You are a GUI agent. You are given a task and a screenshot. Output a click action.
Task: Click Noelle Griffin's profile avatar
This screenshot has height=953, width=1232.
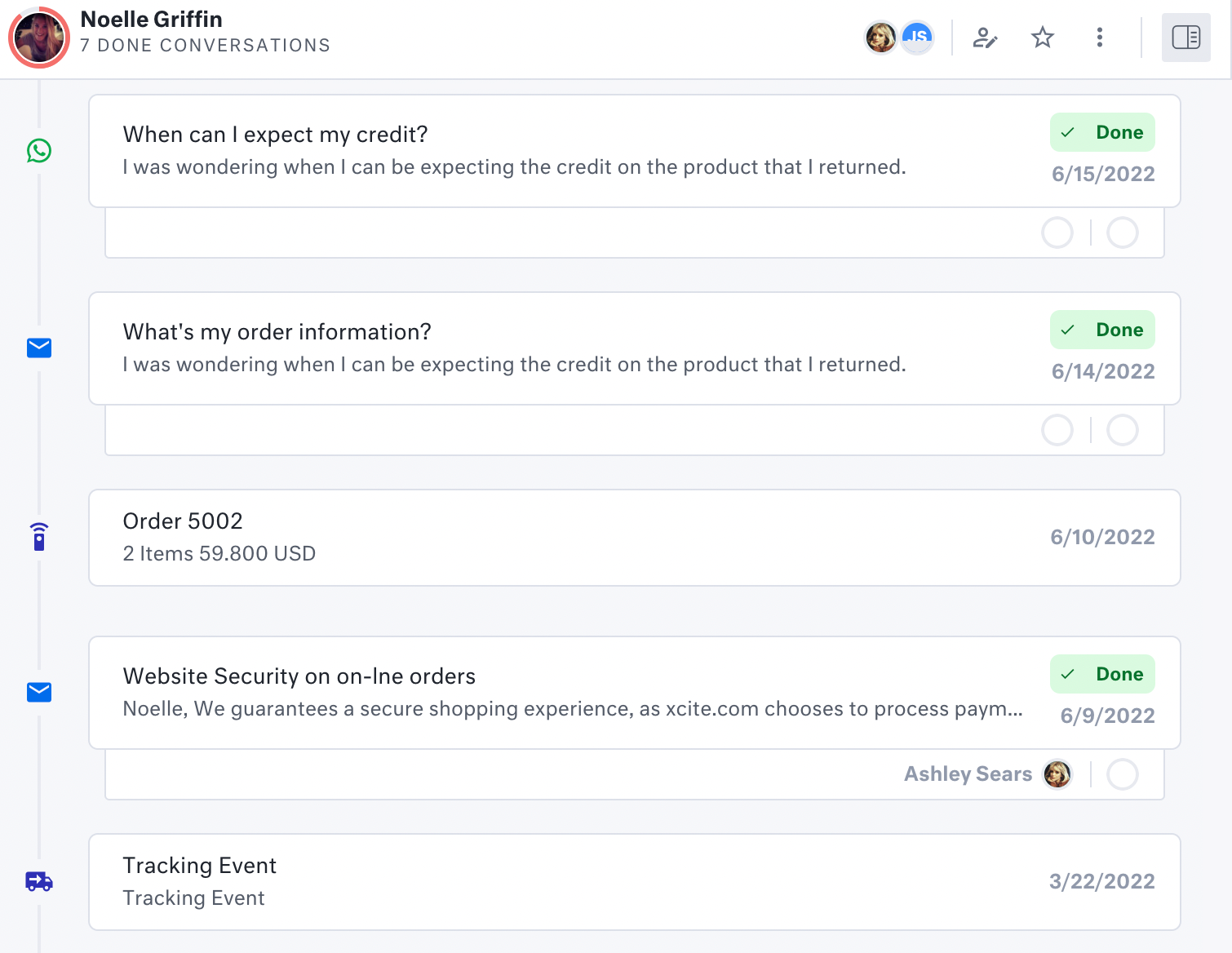(39, 38)
